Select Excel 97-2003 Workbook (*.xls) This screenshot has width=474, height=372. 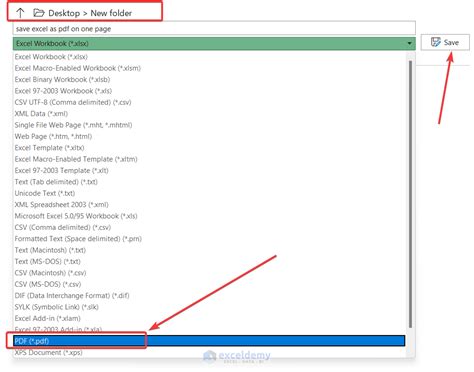point(63,91)
